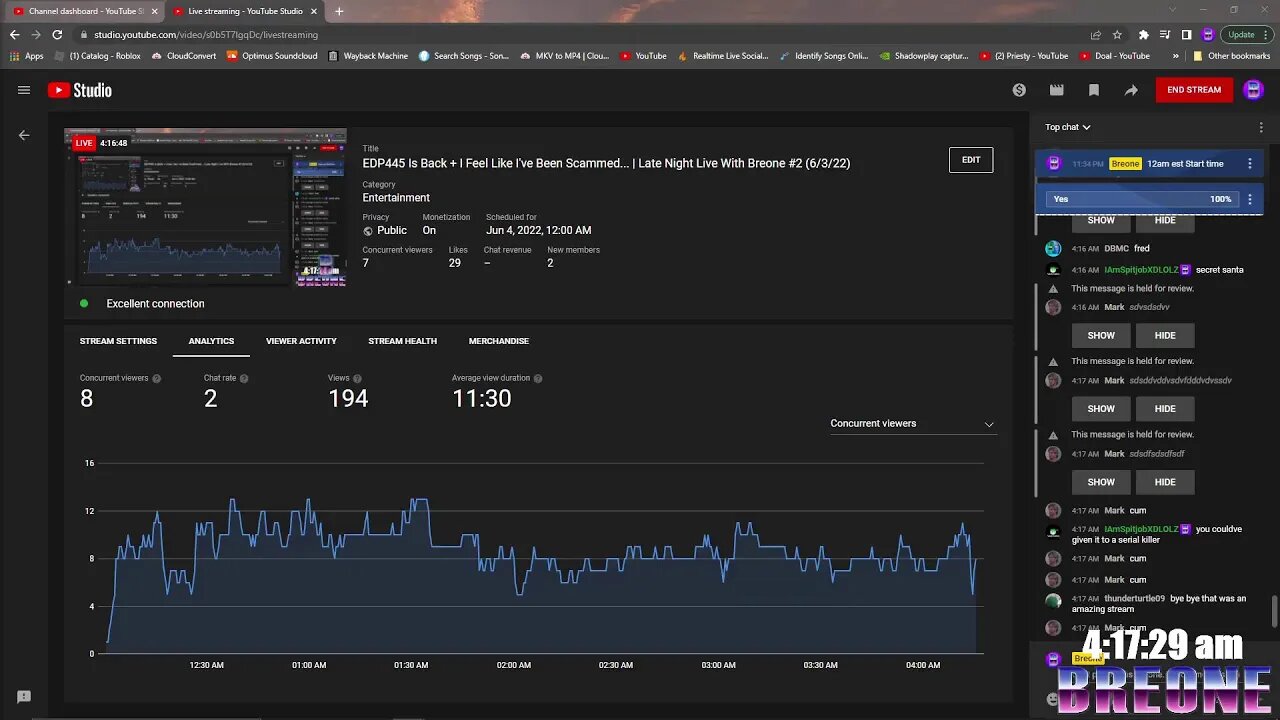Open the dollar-sign monetization icon

pos(1019,90)
